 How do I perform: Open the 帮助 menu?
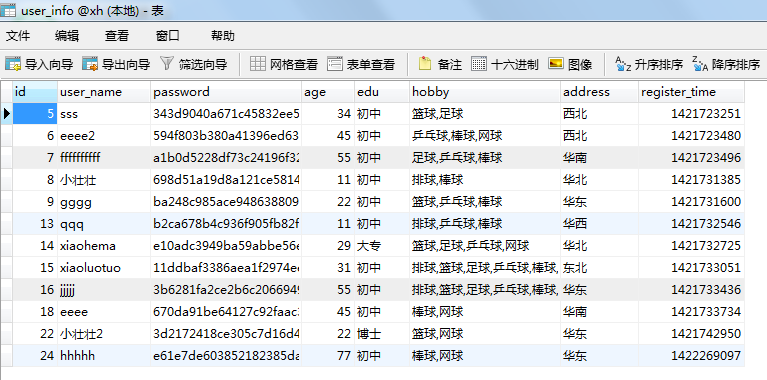pyautogui.click(x=223, y=36)
